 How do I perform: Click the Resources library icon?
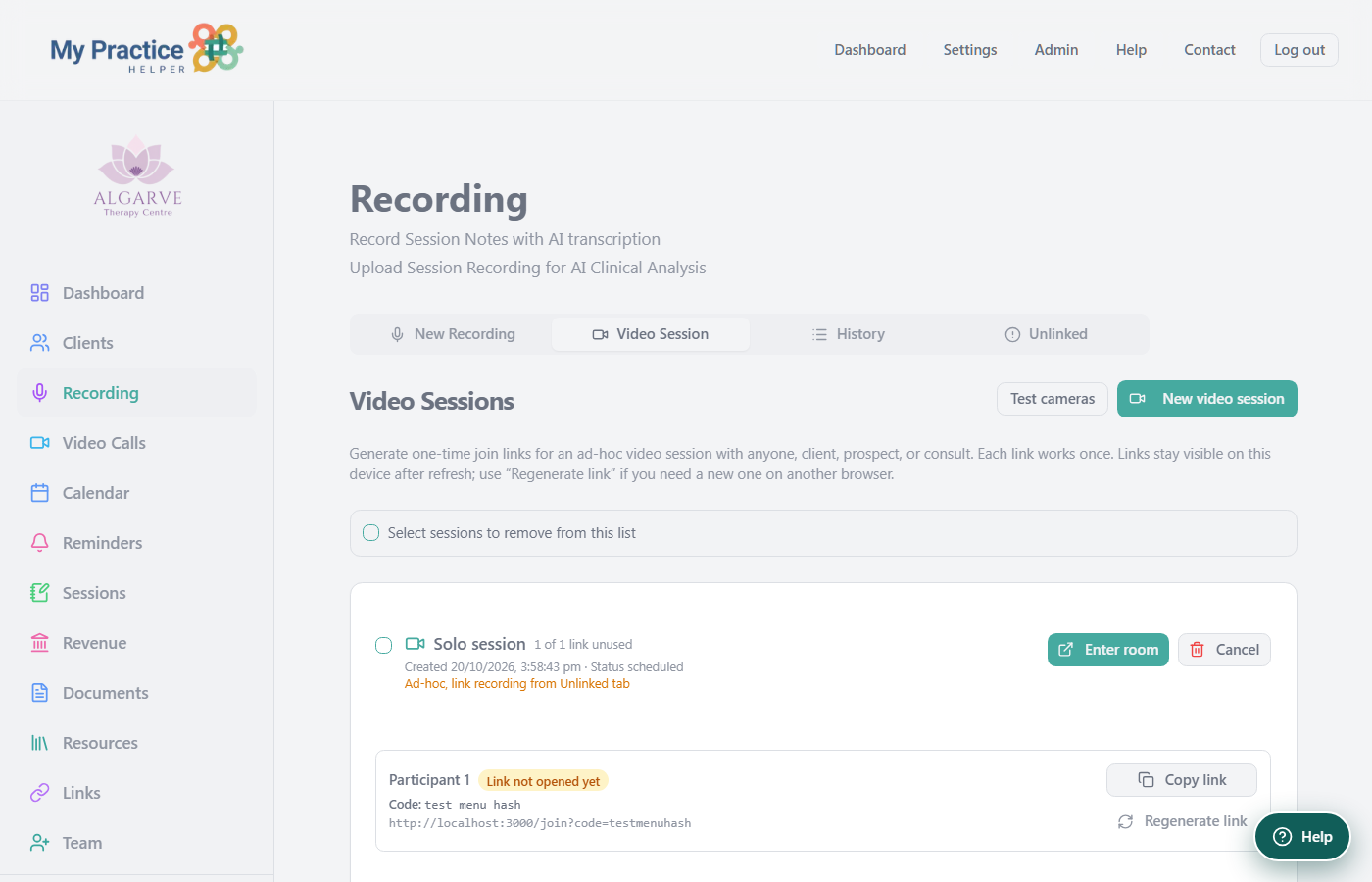39,743
